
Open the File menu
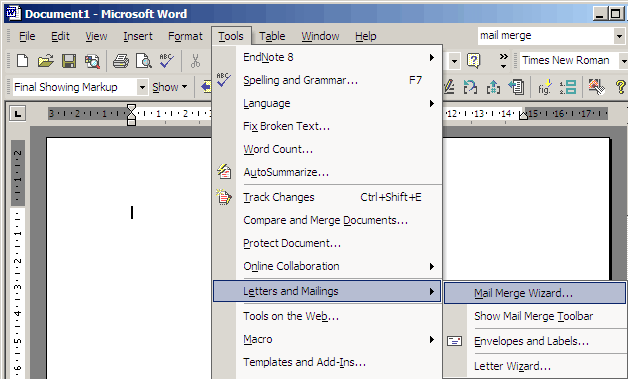tap(27, 36)
